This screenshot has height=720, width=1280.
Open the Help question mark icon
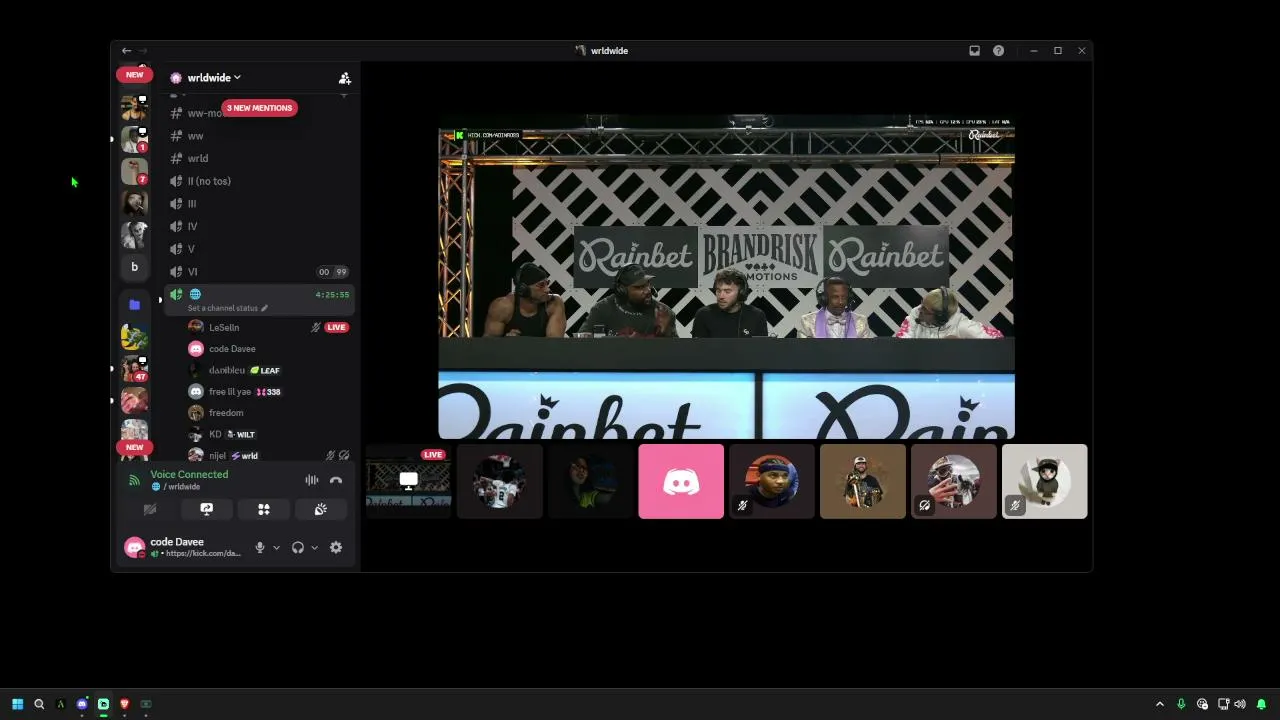pyautogui.click(x=998, y=51)
